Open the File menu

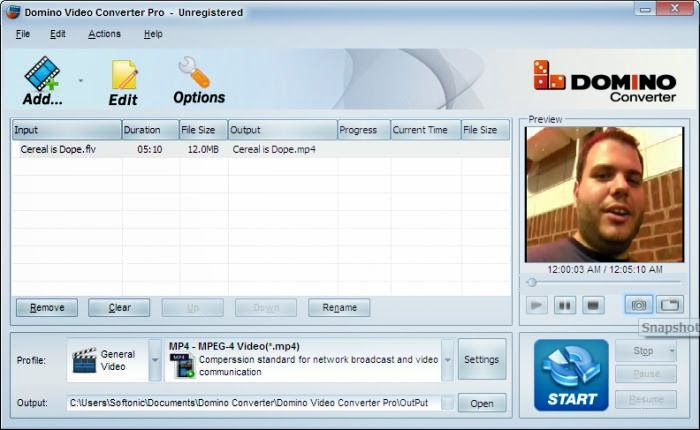23,34
